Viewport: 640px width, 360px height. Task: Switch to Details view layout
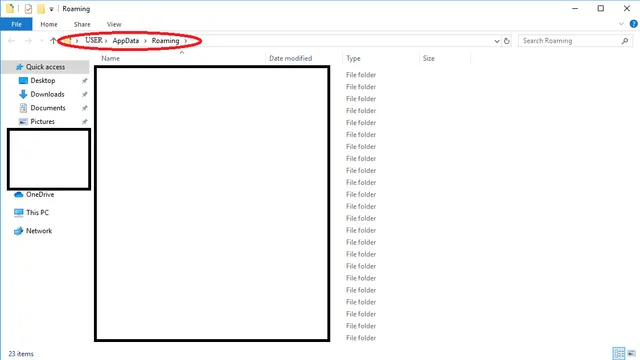618,353
